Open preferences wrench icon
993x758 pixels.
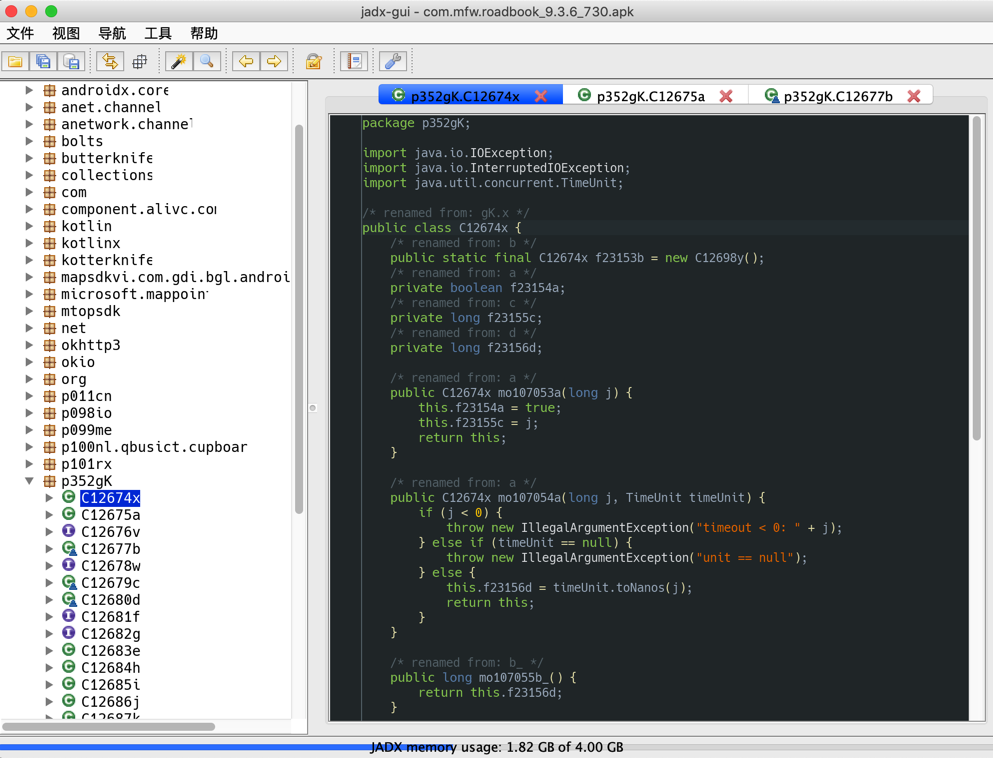(393, 61)
